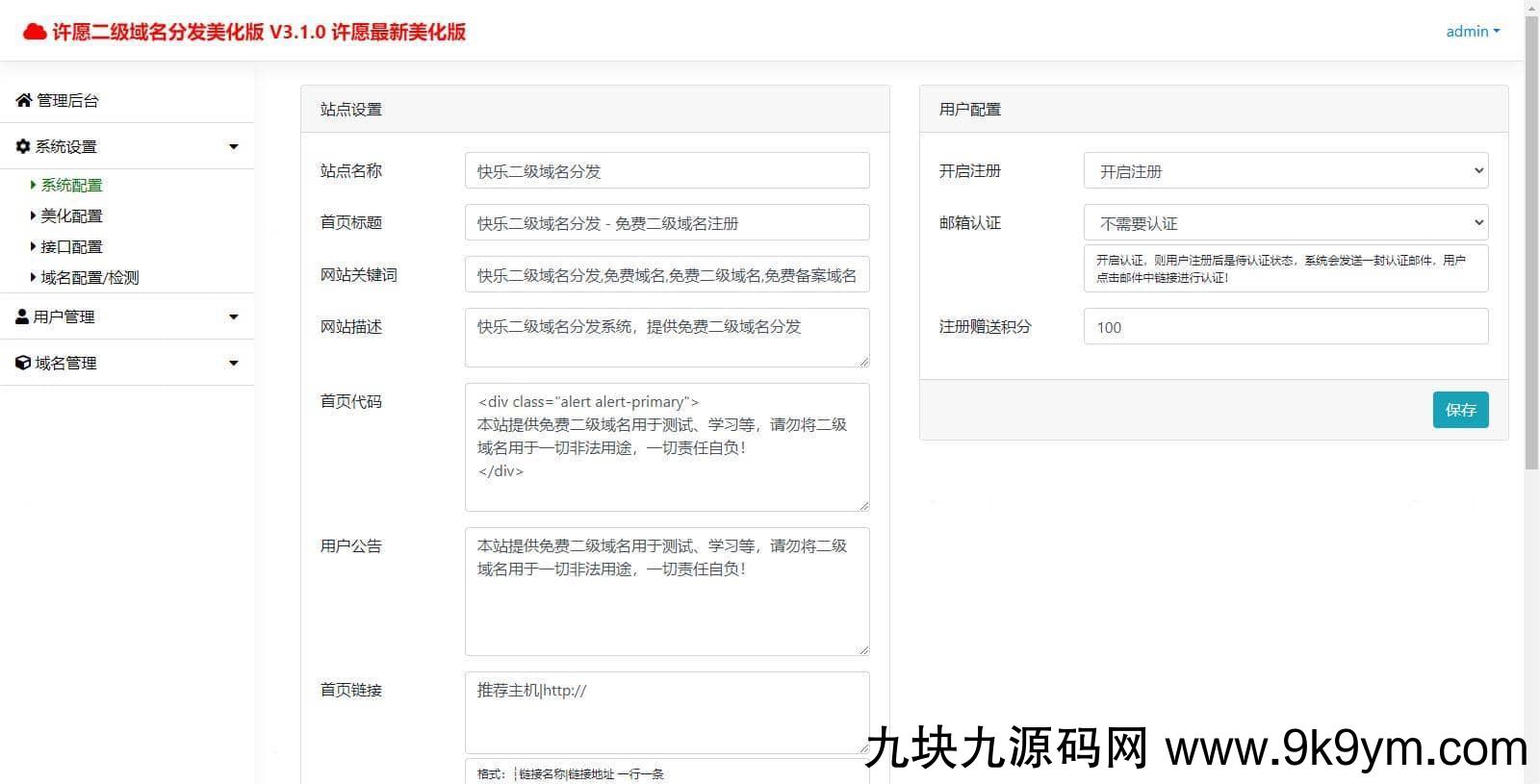Click the resize grip of 首页代码 textarea
The width and height of the screenshot is (1540, 784).
[863, 505]
